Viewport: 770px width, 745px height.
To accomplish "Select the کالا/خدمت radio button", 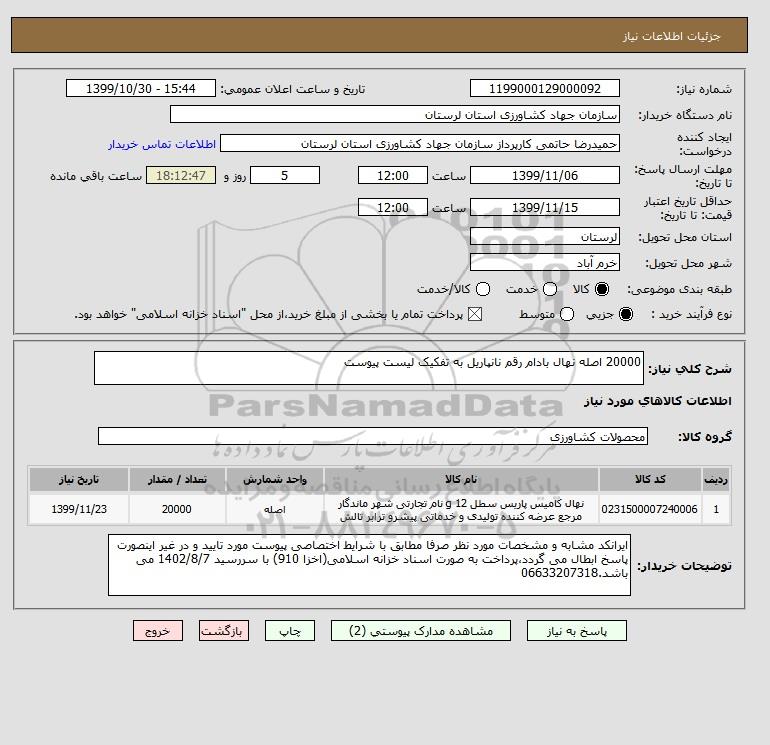I will coord(483,290).
